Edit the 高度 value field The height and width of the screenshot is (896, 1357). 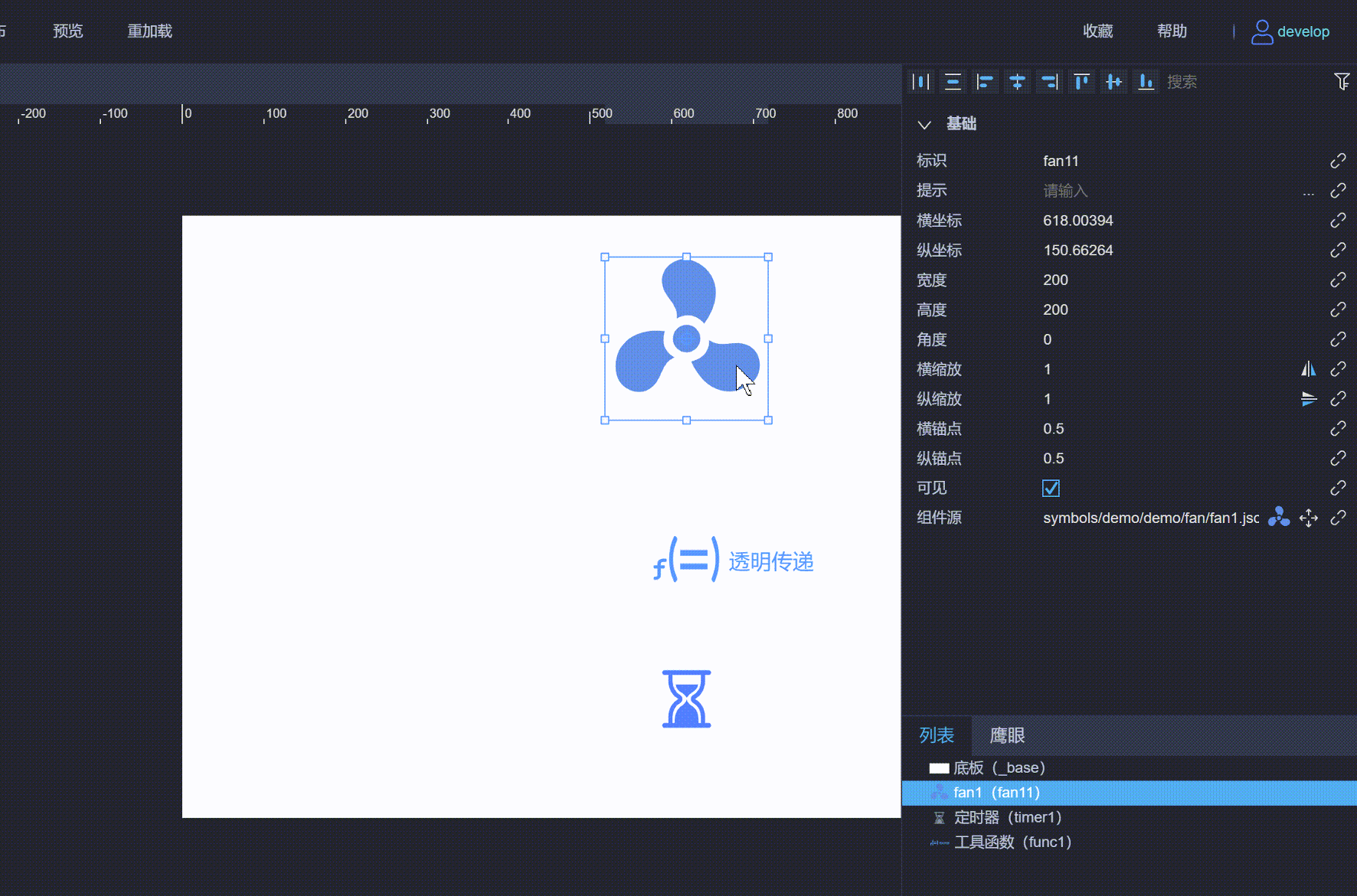[1179, 309]
